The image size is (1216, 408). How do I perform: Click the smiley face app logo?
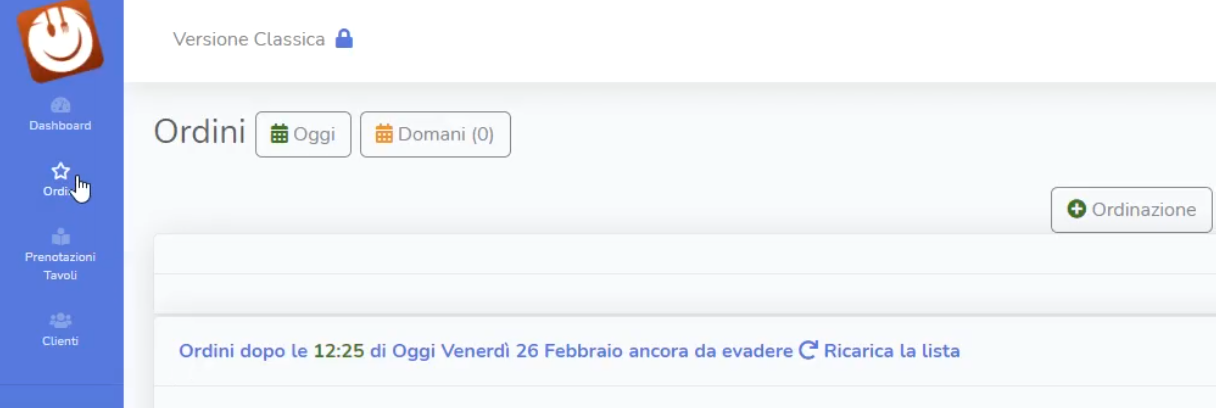[60, 38]
